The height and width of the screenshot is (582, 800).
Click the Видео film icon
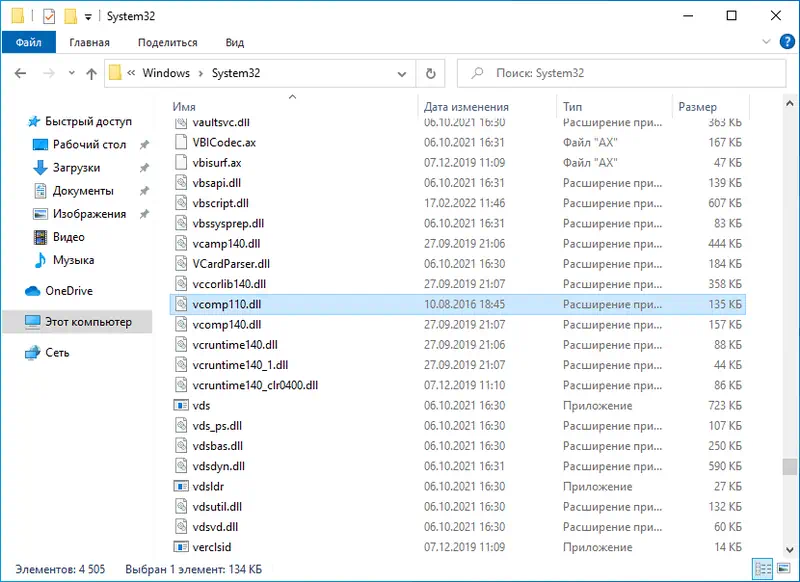coord(40,237)
